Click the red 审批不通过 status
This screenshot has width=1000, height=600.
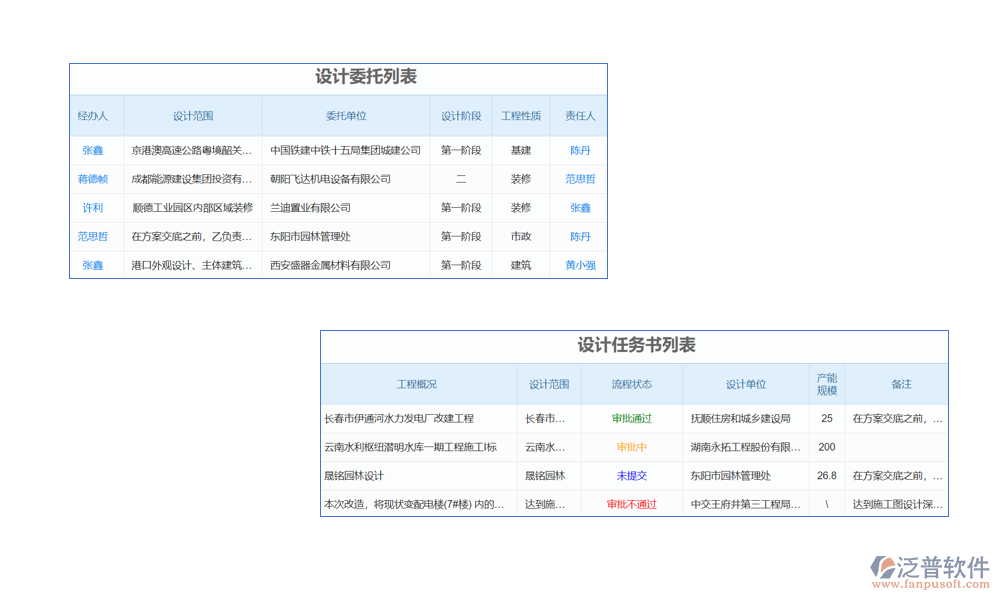click(632, 504)
